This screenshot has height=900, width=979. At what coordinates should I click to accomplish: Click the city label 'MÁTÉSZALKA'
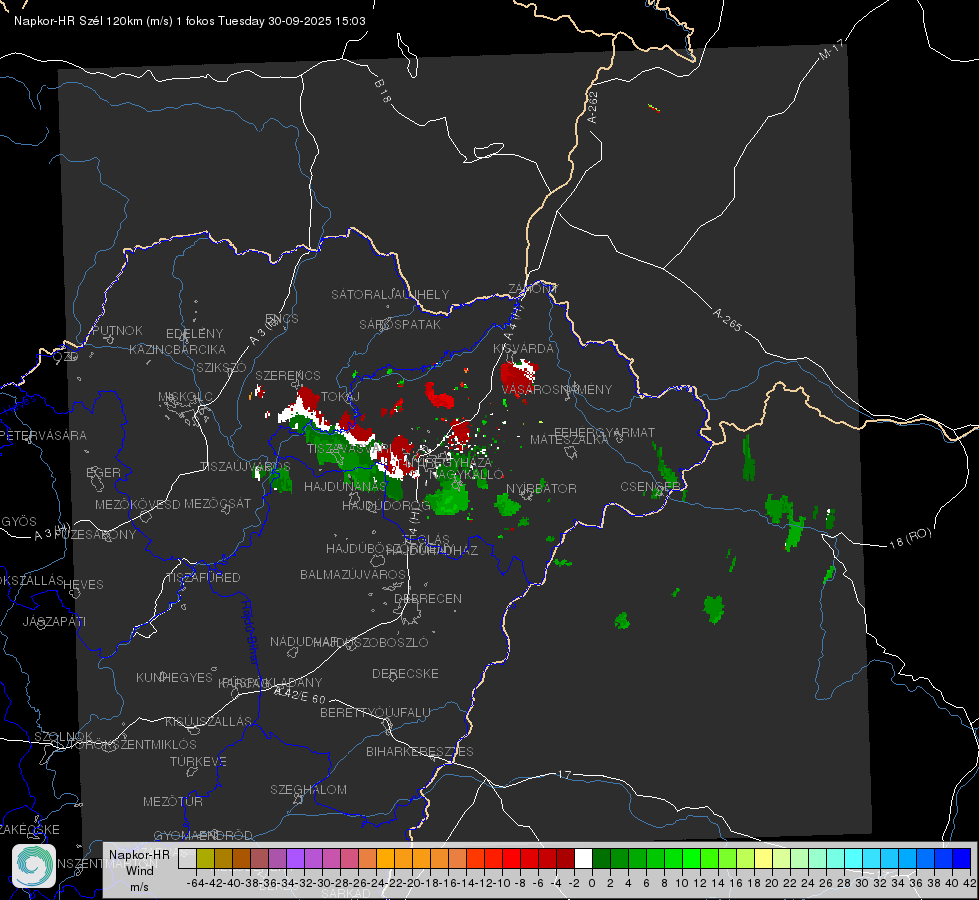[x=569, y=440]
